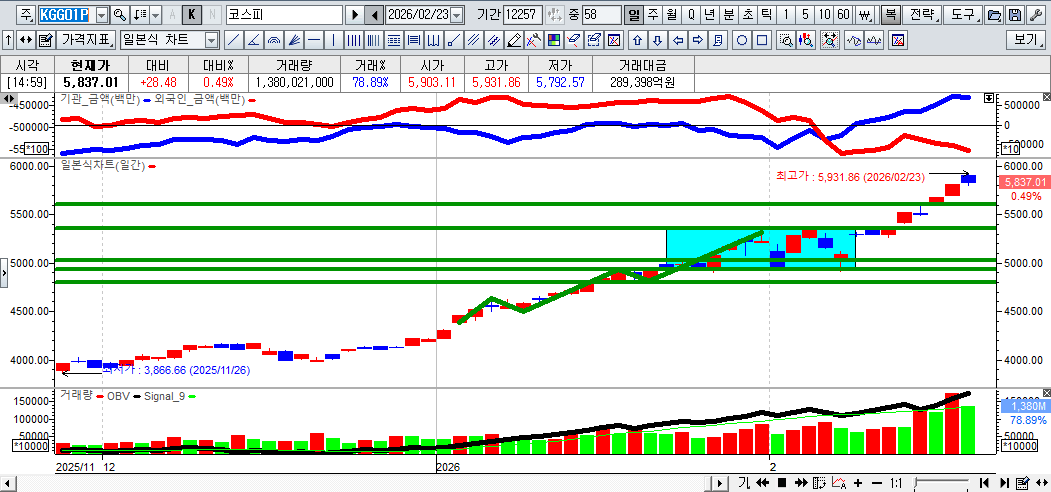Switch to 주 weekly period
The image size is (1051, 492).
pos(652,15)
